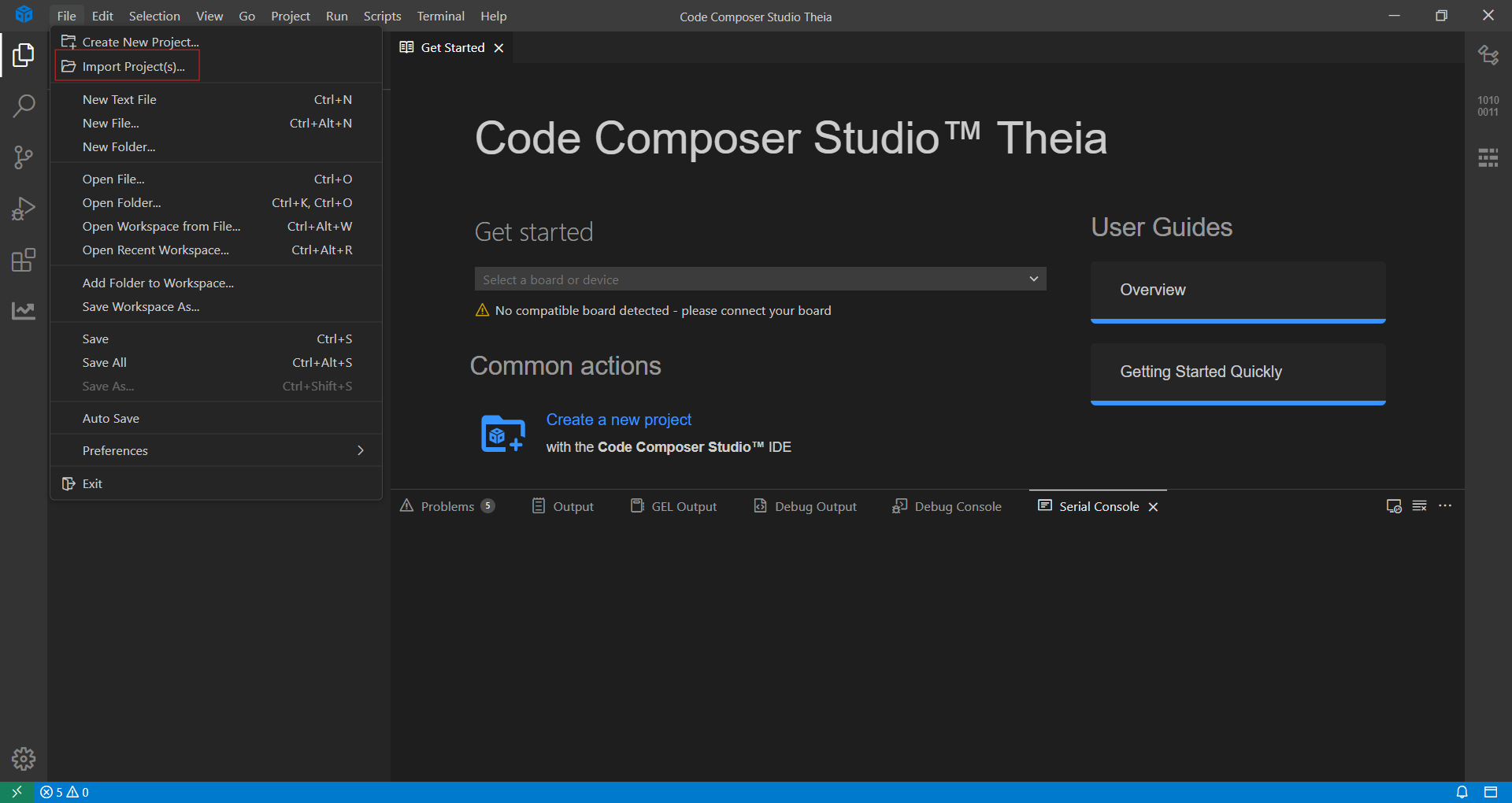Click the Create a new project link
The image size is (1512, 803).
tap(619, 420)
